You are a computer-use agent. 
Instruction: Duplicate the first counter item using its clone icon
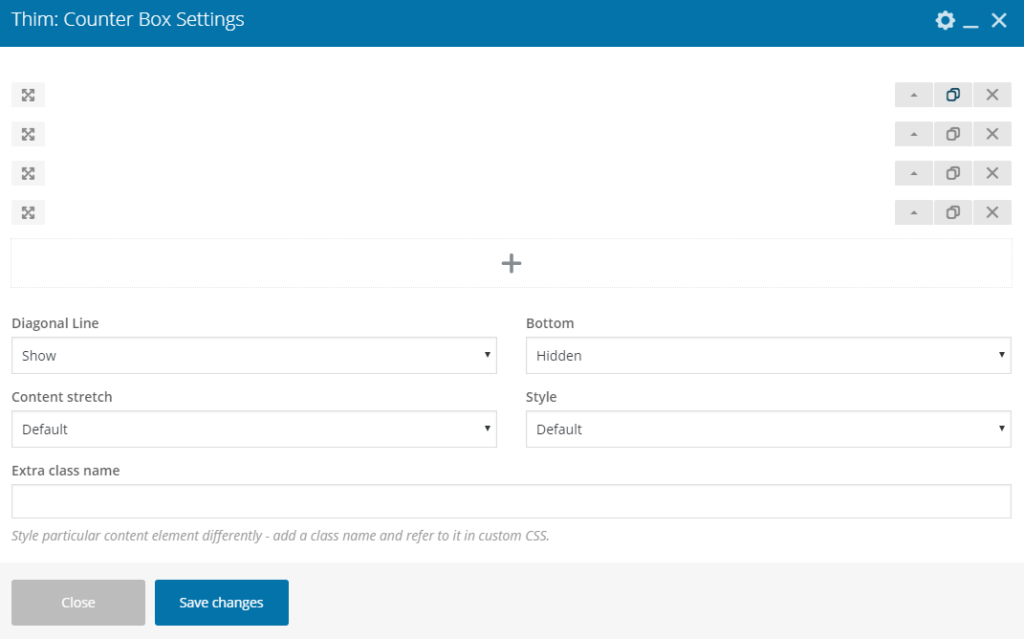(952, 94)
